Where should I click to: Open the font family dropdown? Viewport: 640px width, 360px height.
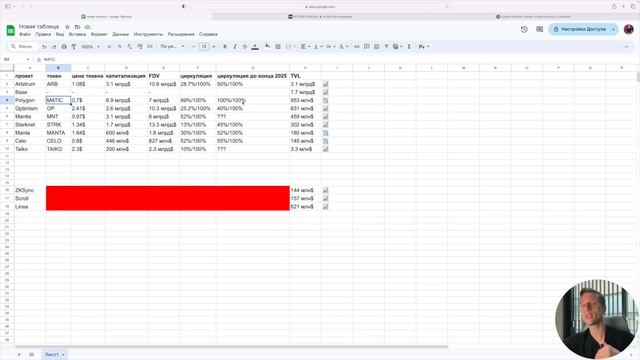coord(172,47)
